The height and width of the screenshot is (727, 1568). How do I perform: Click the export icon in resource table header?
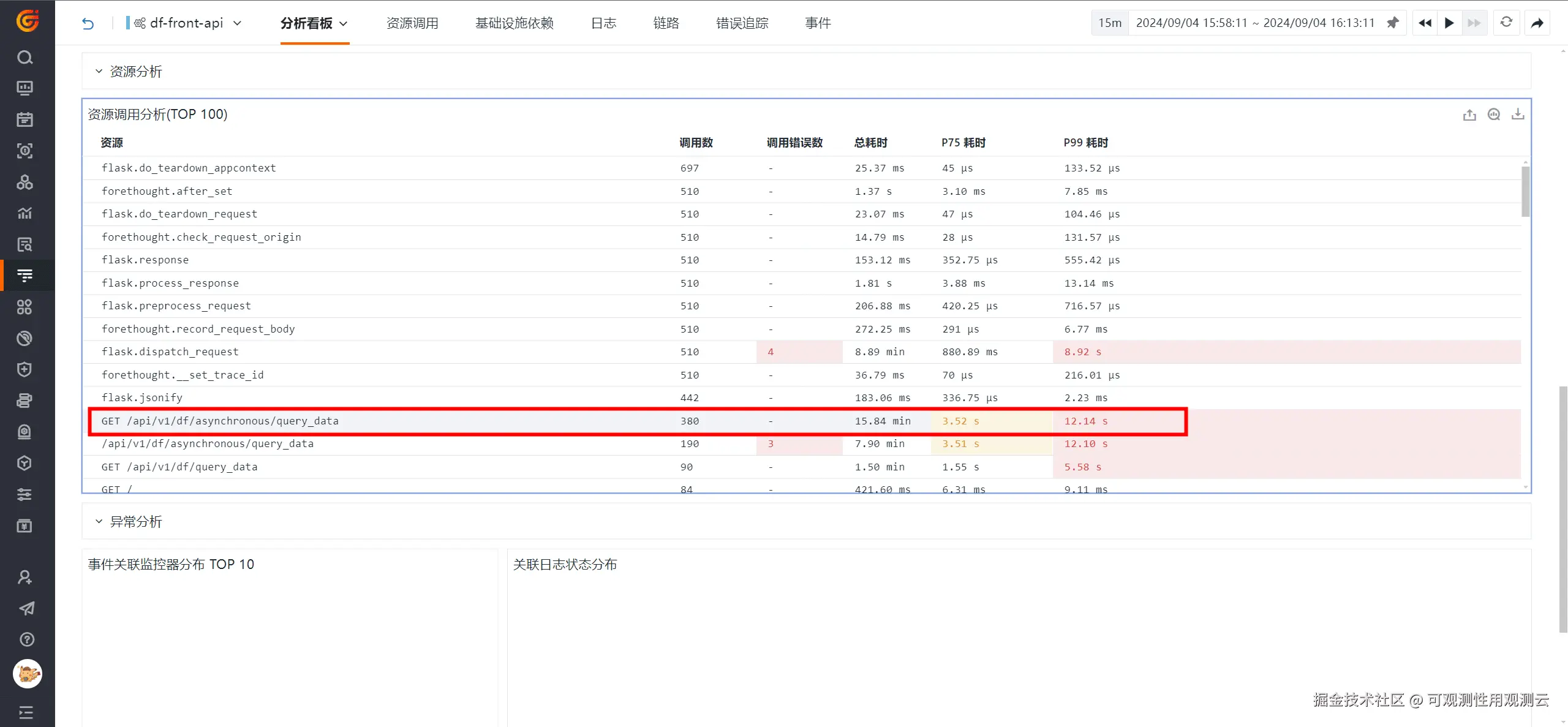point(1469,115)
